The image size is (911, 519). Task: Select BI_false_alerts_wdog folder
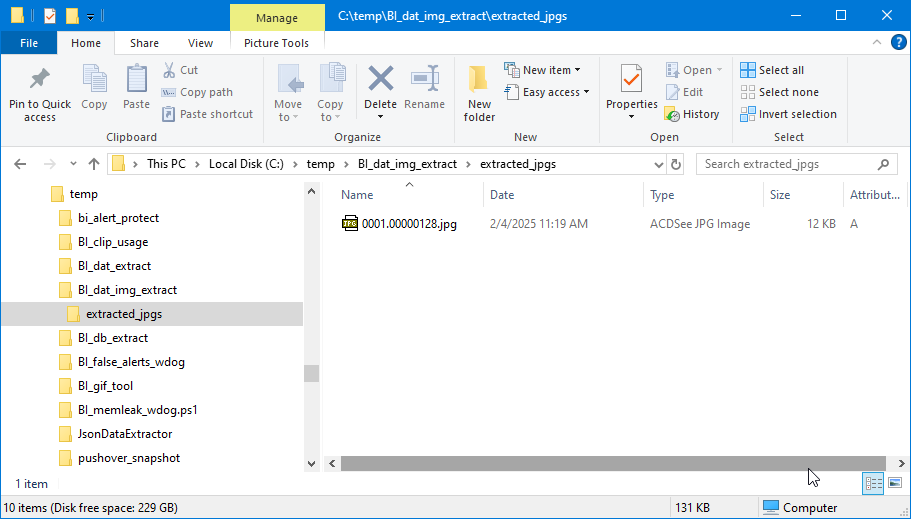coord(131,362)
